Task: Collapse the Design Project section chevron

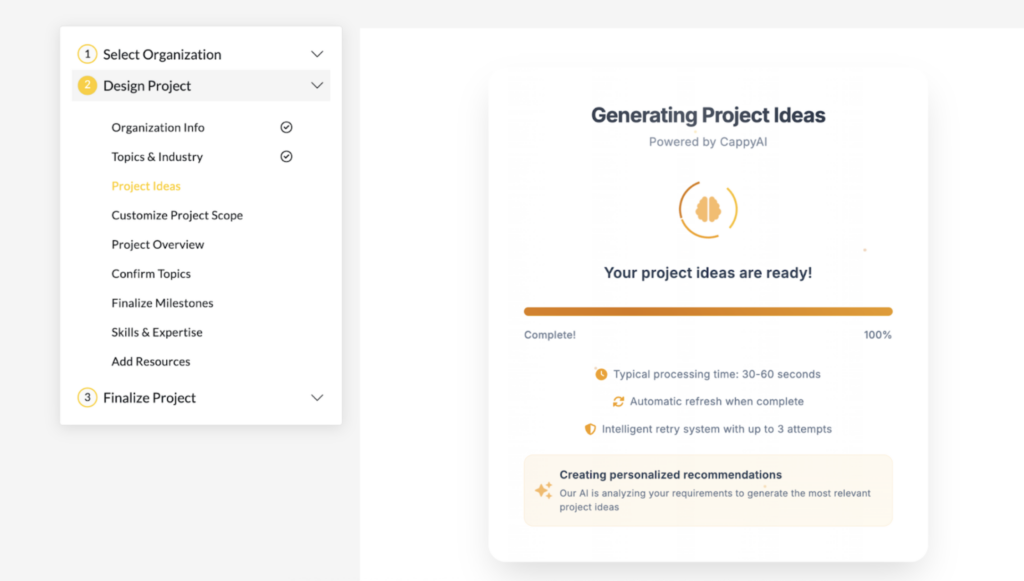Action: tap(317, 86)
